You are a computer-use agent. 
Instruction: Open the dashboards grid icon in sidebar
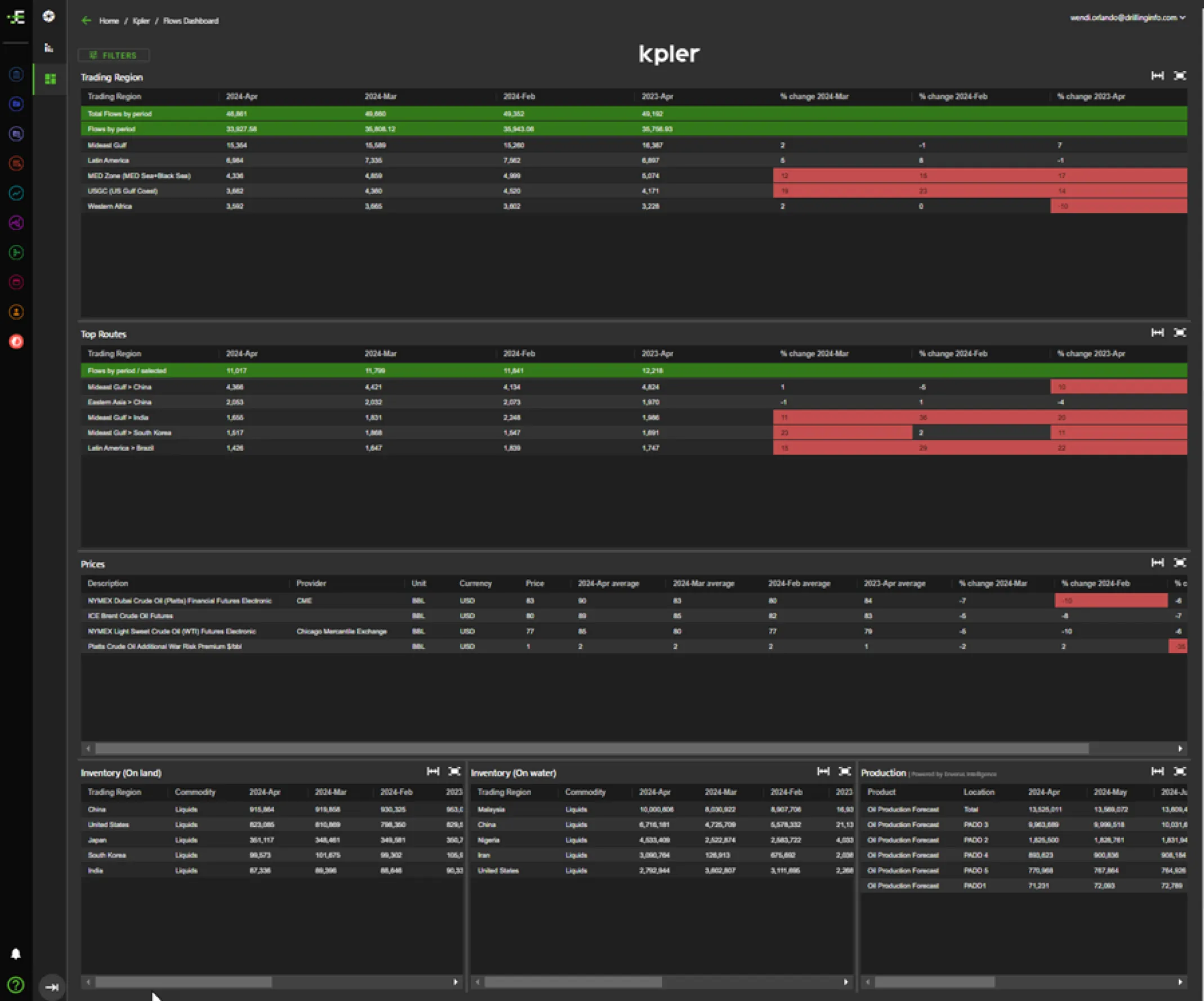coord(49,79)
